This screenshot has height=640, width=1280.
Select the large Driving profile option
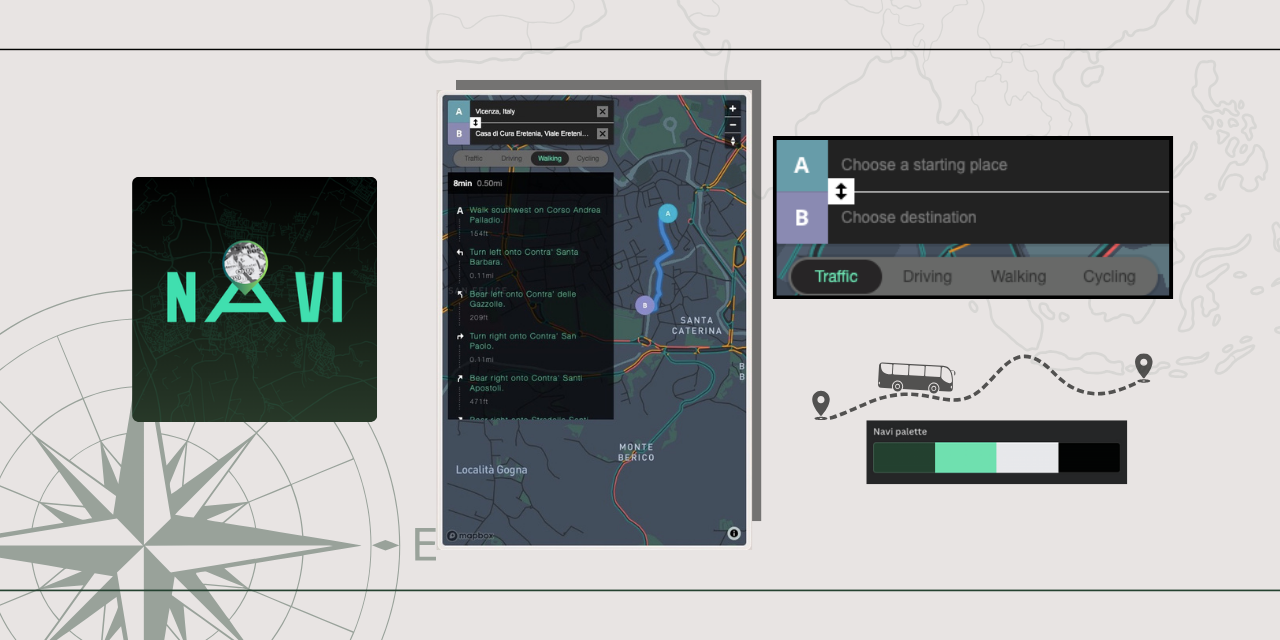pyautogui.click(x=927, y=277)
